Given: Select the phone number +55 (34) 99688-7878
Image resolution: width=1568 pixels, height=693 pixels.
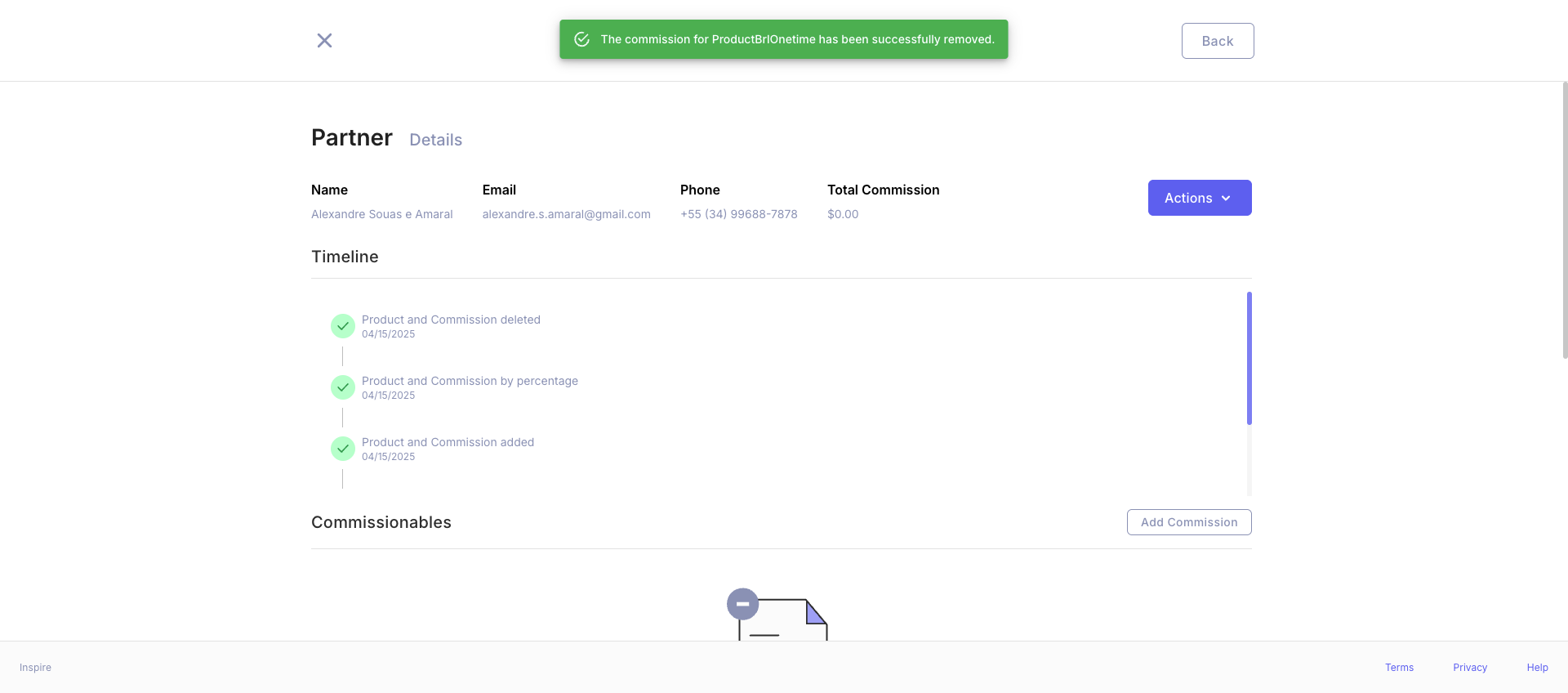Looking at the screenshot, I should click(x=738, y=214).
